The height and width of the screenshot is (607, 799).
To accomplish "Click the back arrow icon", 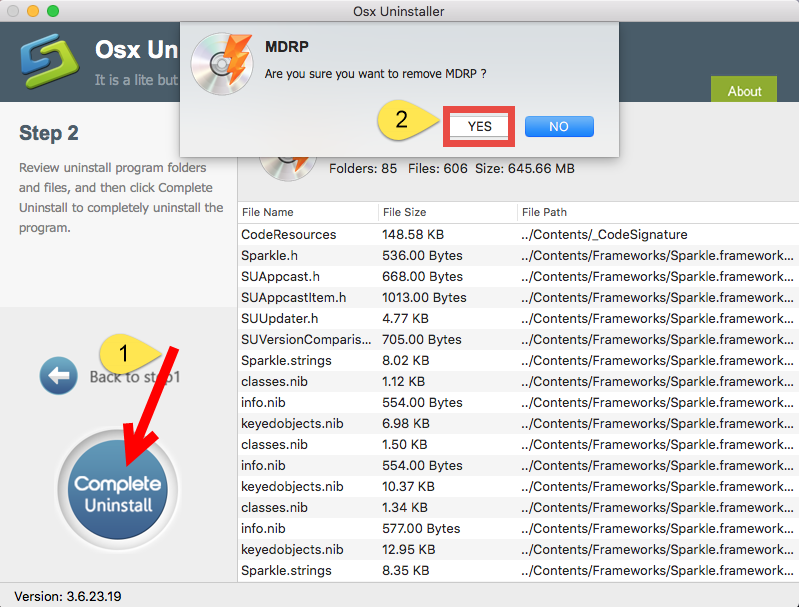I will coord(59,376).
